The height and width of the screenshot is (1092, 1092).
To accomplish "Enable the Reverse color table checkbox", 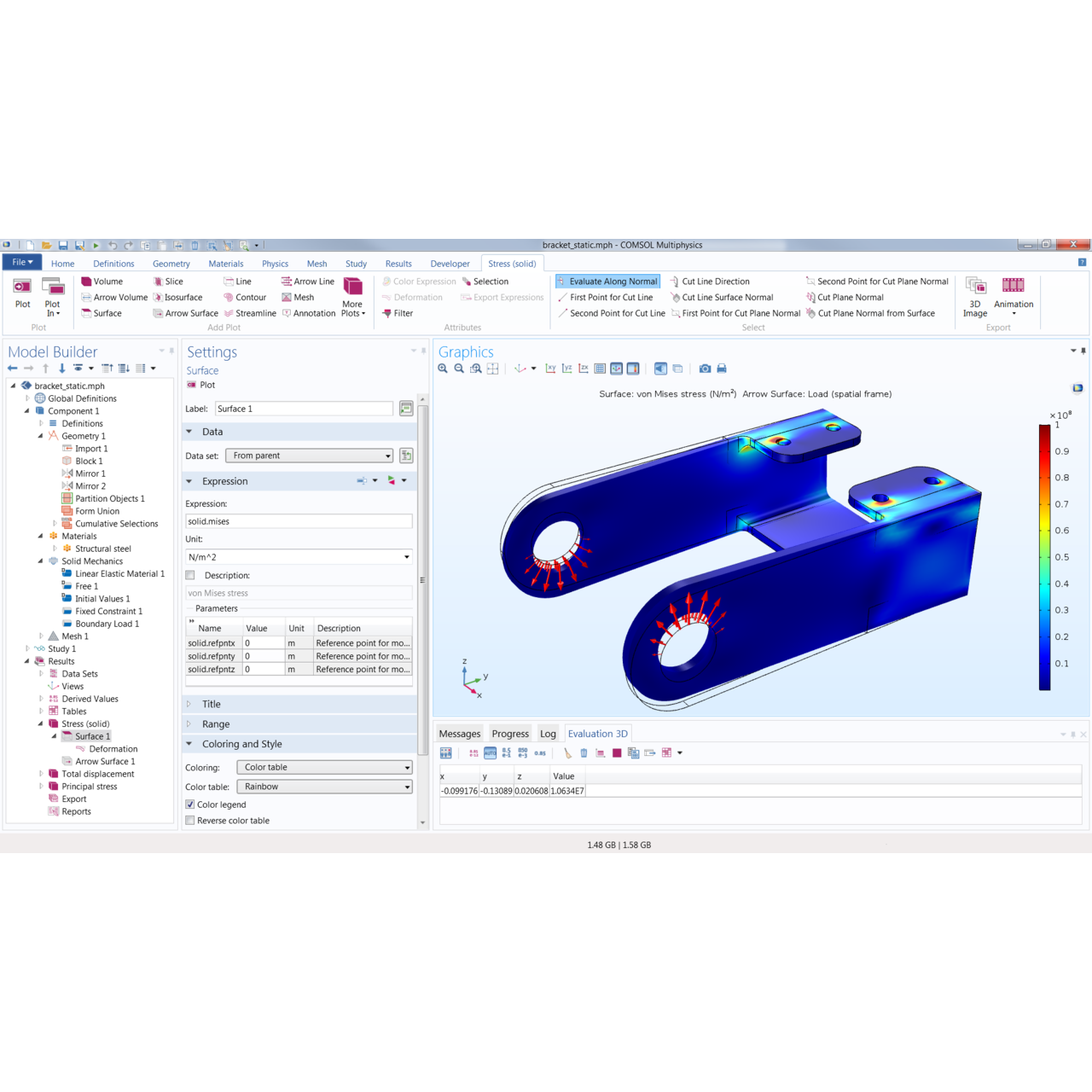I will tap(190, 820).
